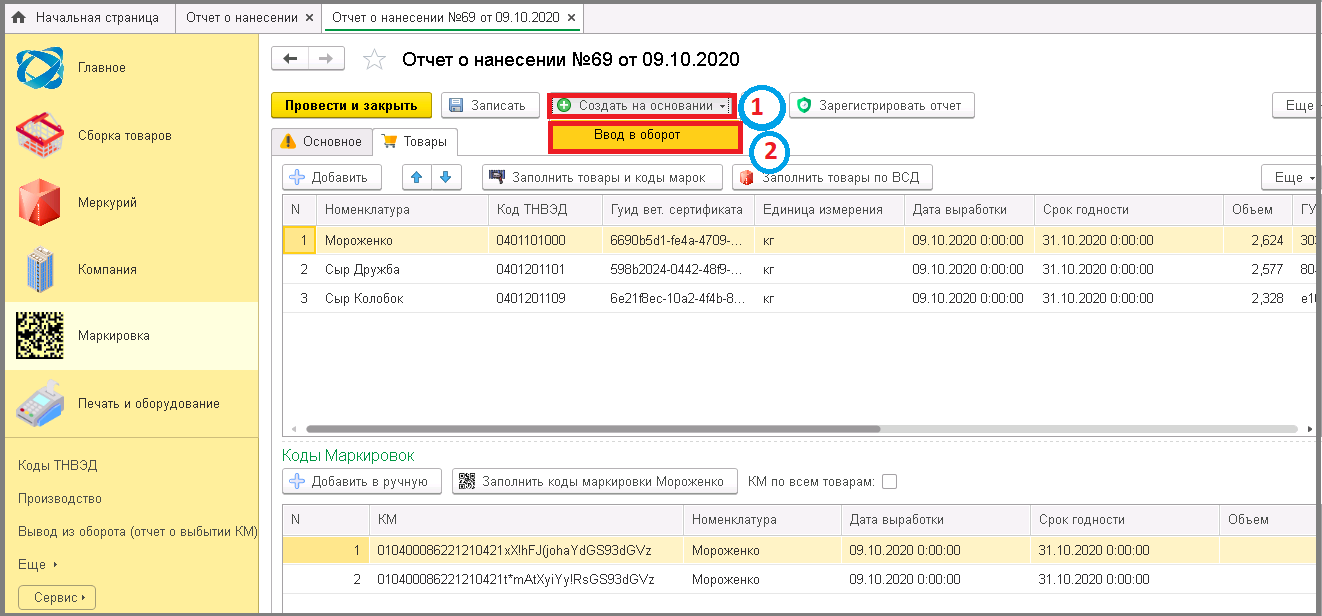Click cell 0401201101
1322x616 pixels.
(x=544, y=269)
